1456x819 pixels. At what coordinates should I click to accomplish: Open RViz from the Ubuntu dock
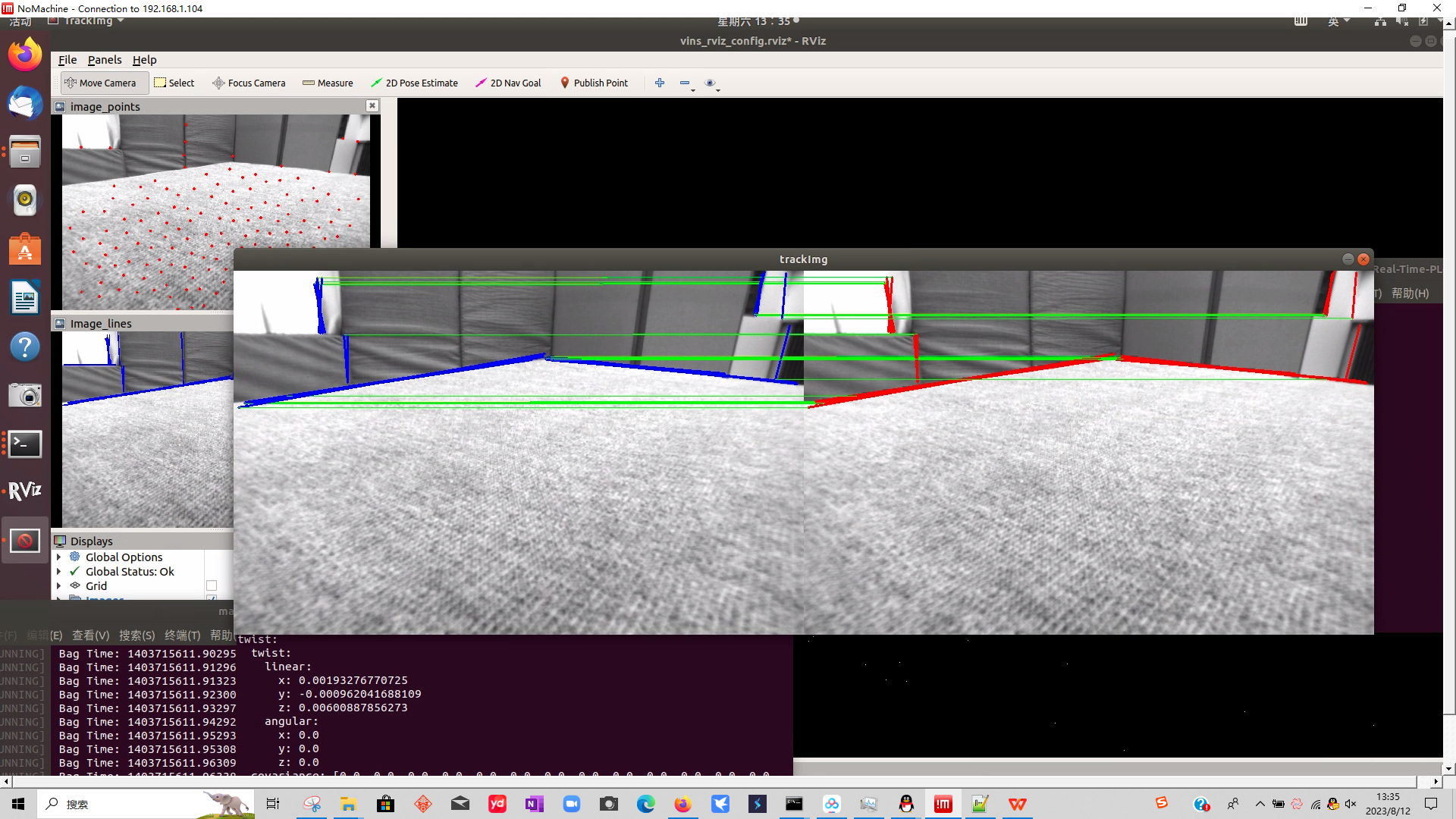click(24, 491)
